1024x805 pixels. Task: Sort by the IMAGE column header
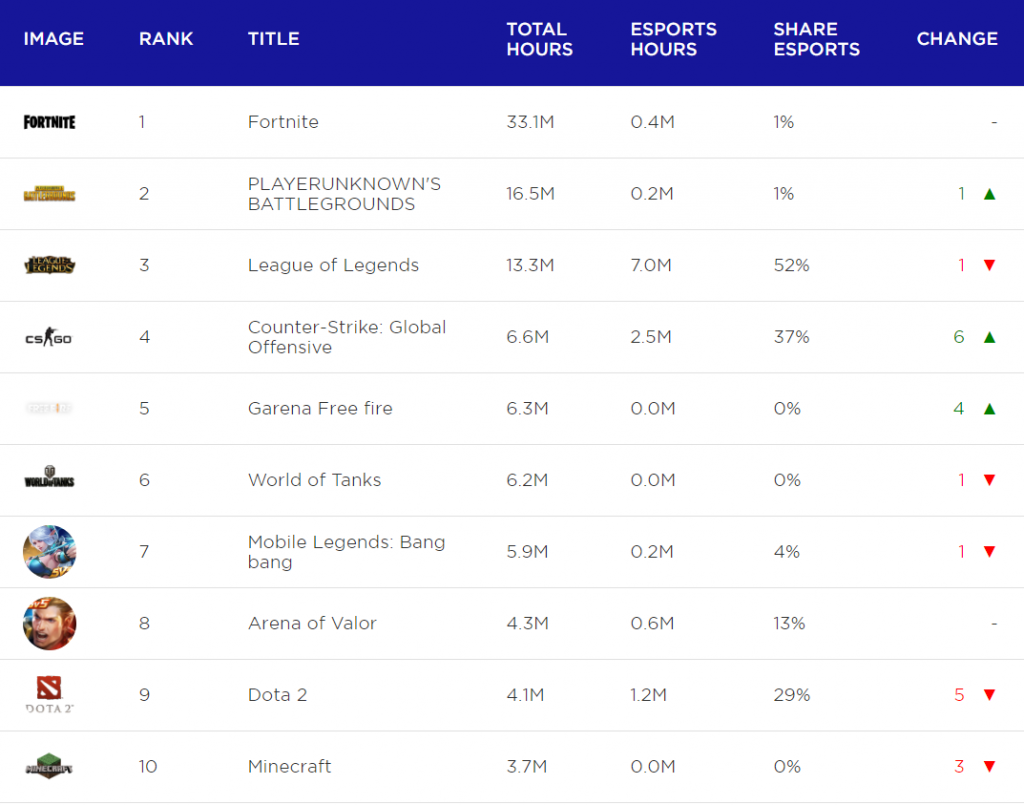tap(54, 39)
